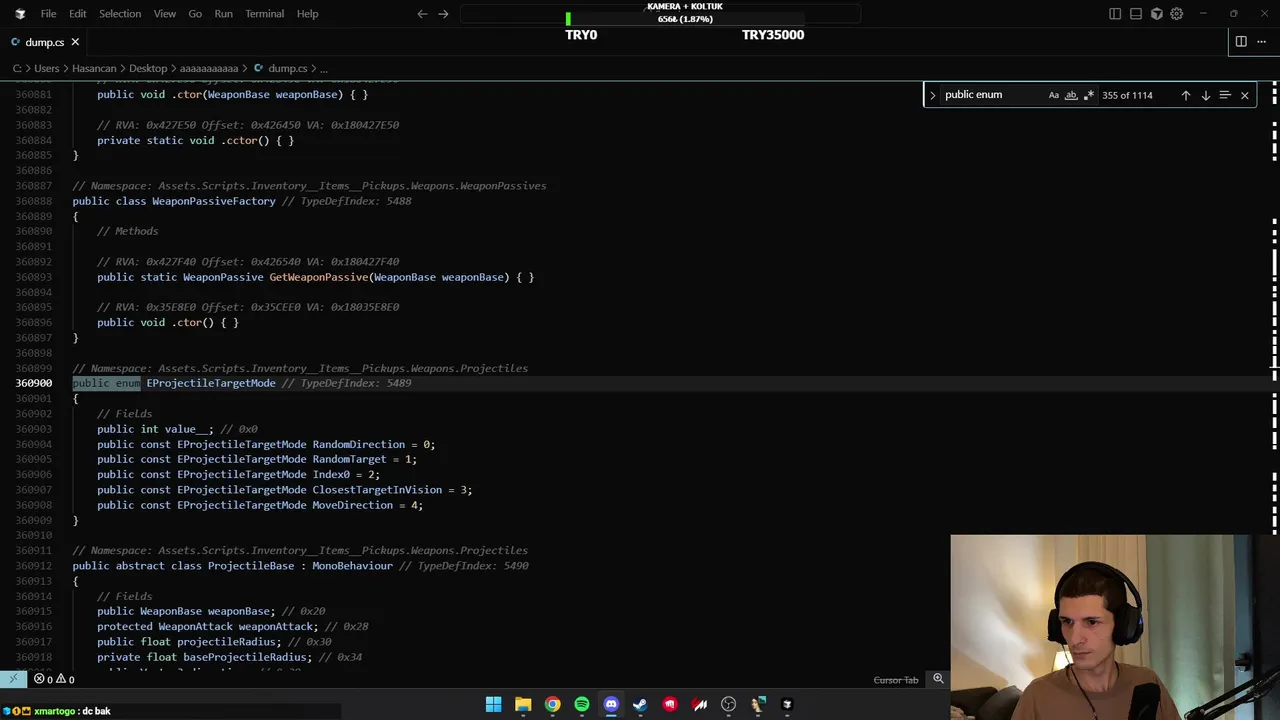Open Spotify from taskbar
Viewport: 1280px width, 720px height.
[582, 704]
